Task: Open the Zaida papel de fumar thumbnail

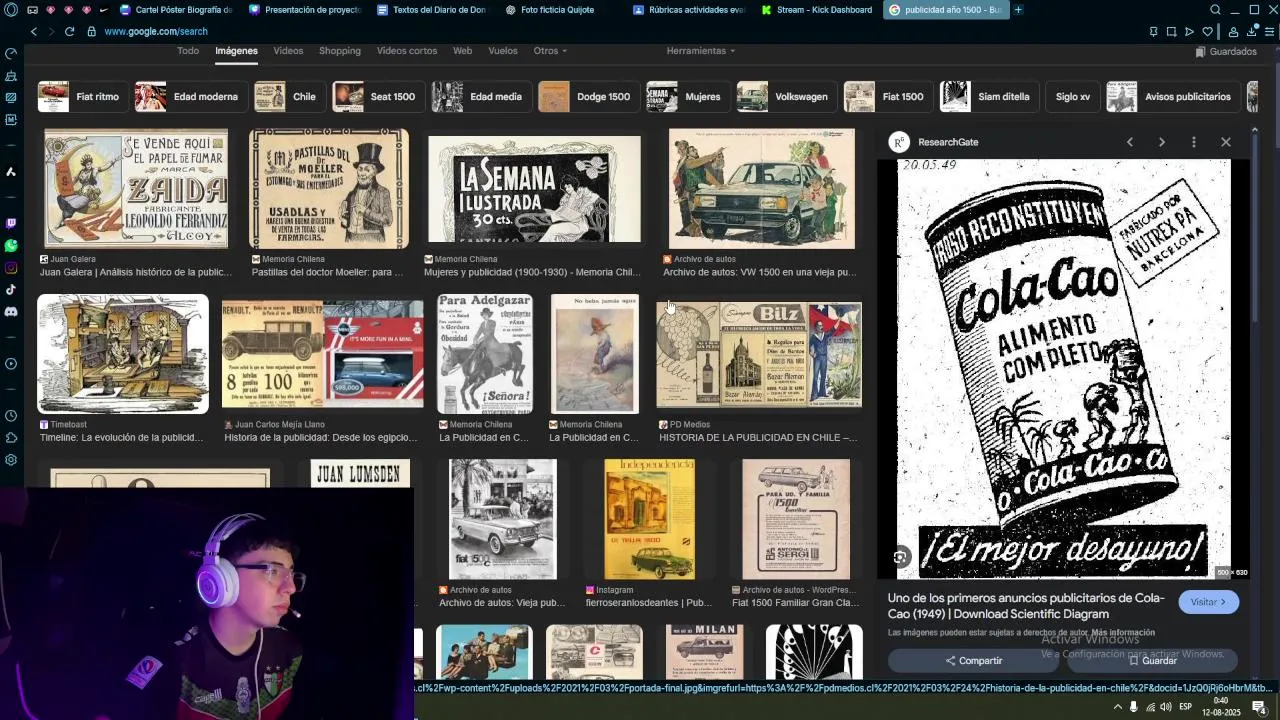Action: click(136, 188)
